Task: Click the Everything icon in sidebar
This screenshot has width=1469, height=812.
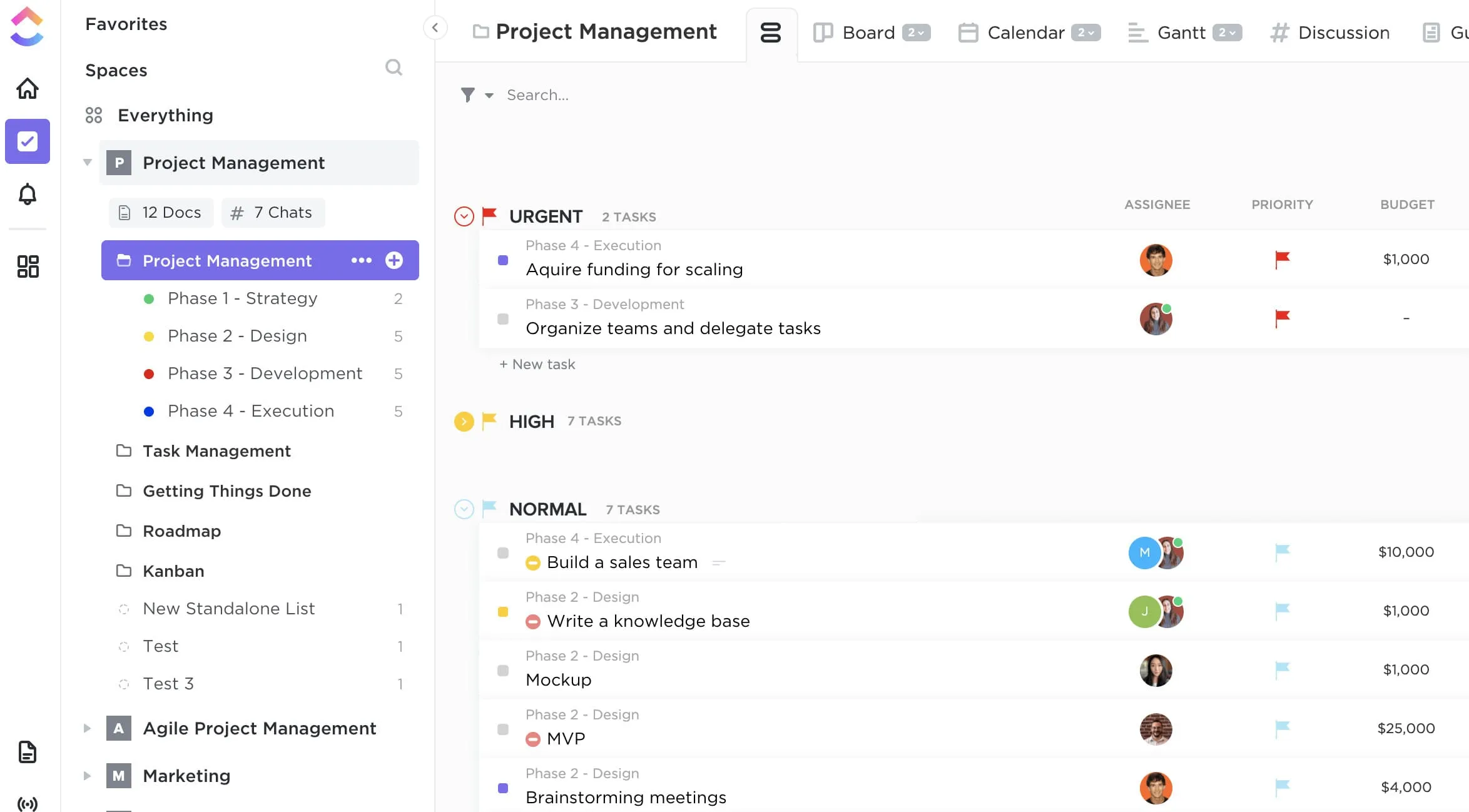Action: [x=94, y=114]
